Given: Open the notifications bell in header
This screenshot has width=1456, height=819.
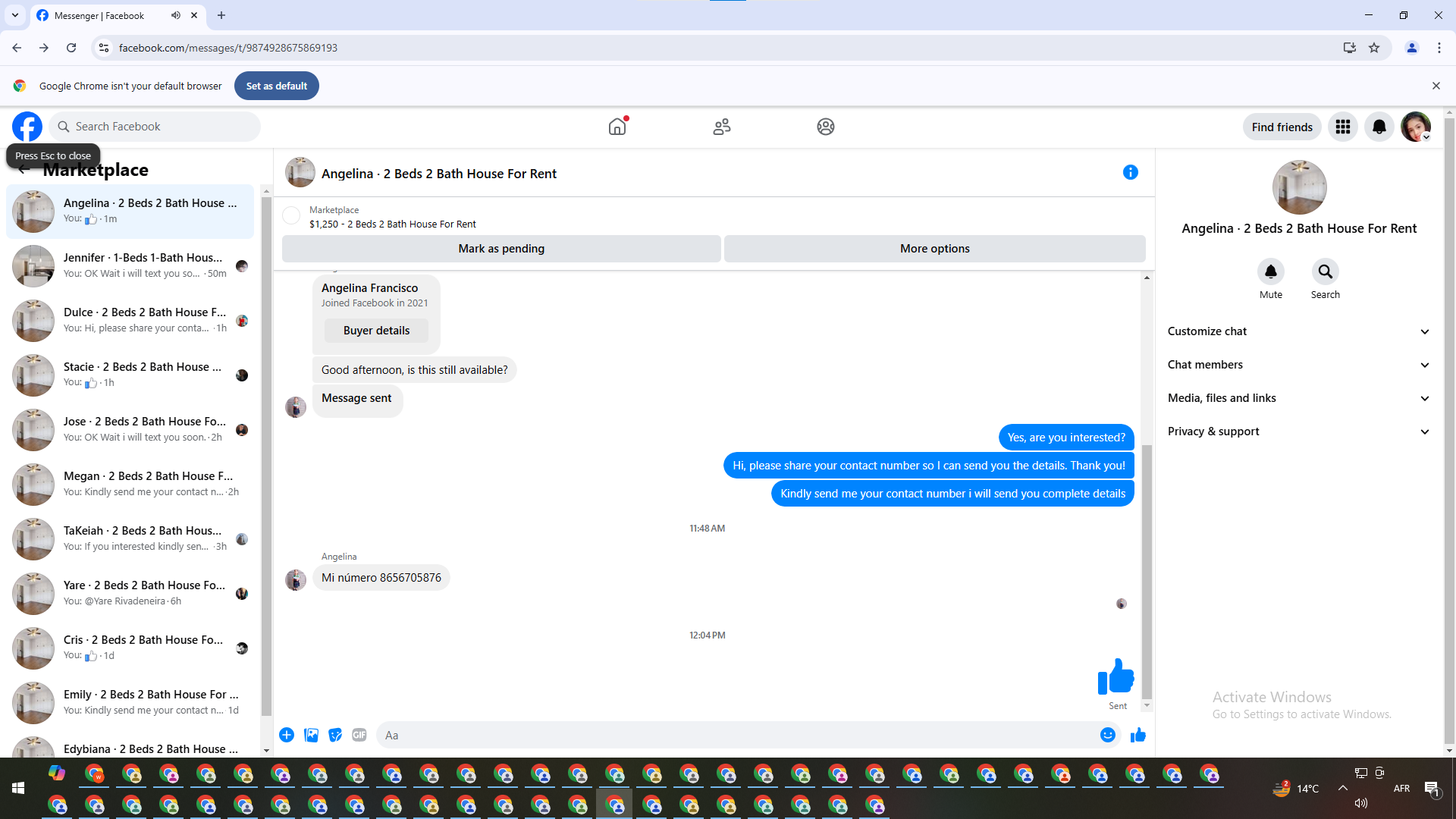Looking at the screenshot, I should 1379,127.
